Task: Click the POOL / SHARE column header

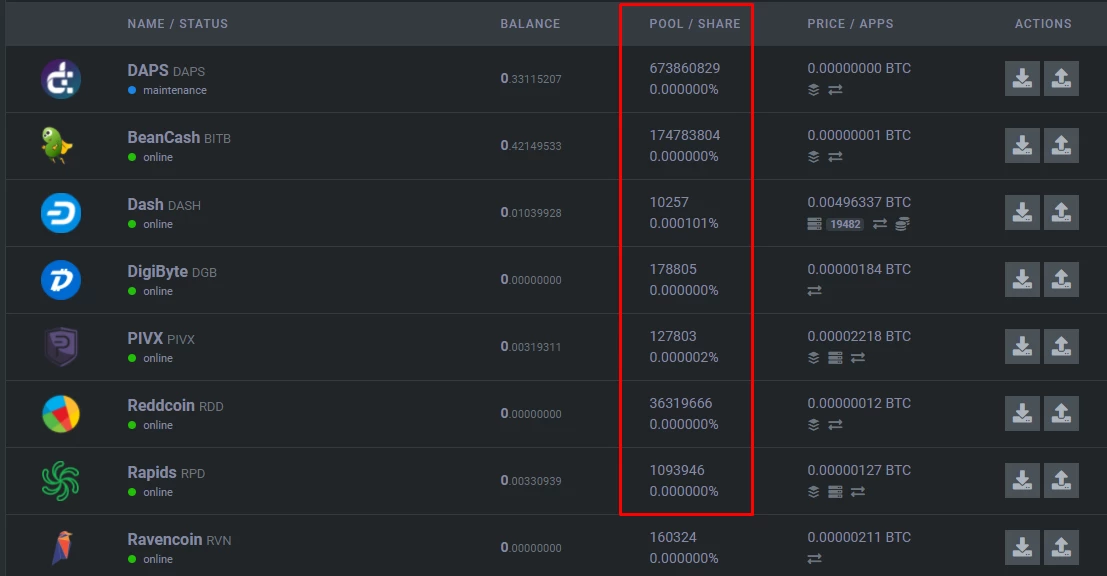Action: point(695,24)
